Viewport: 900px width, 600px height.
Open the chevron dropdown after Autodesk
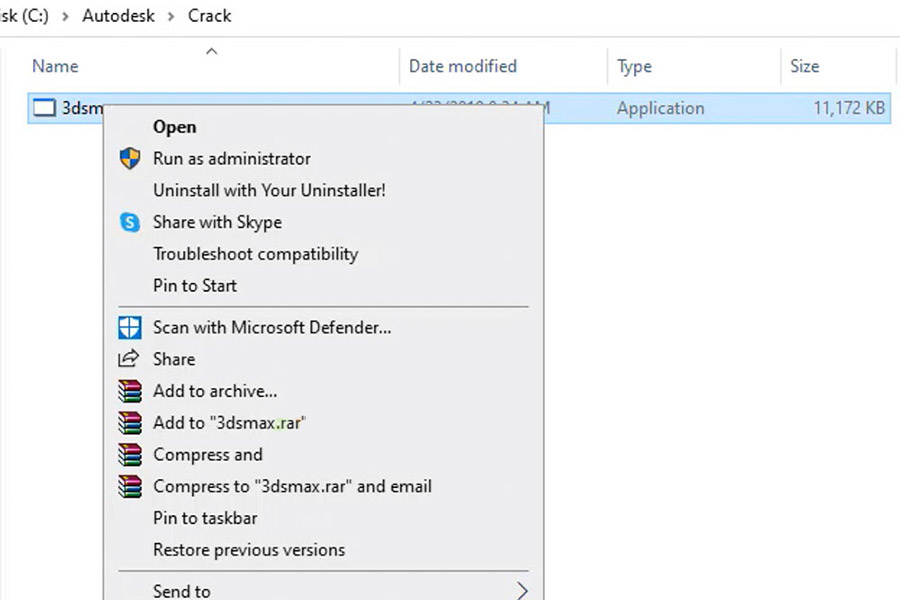tap(171, 16)
